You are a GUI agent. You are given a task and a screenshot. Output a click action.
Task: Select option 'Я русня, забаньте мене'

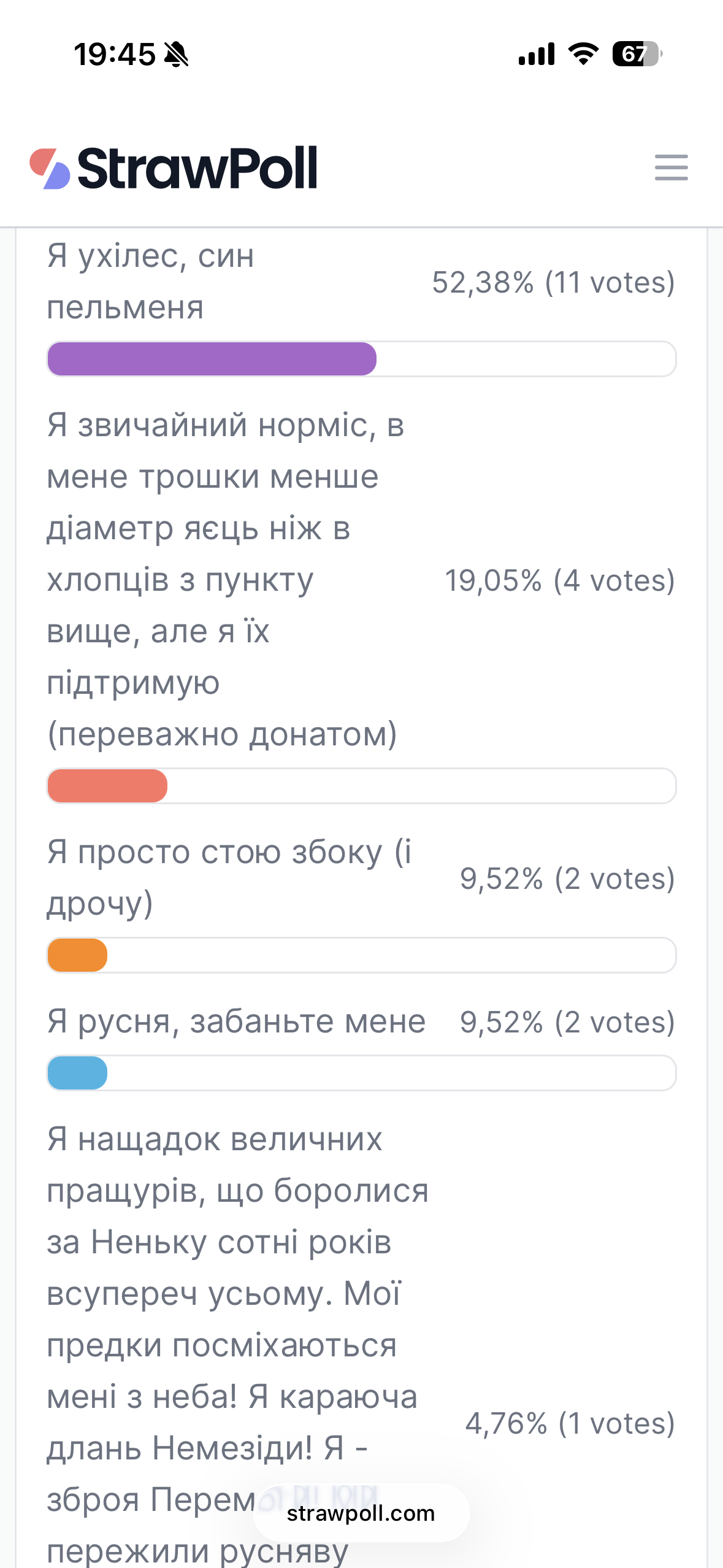tap(236, 1022)
